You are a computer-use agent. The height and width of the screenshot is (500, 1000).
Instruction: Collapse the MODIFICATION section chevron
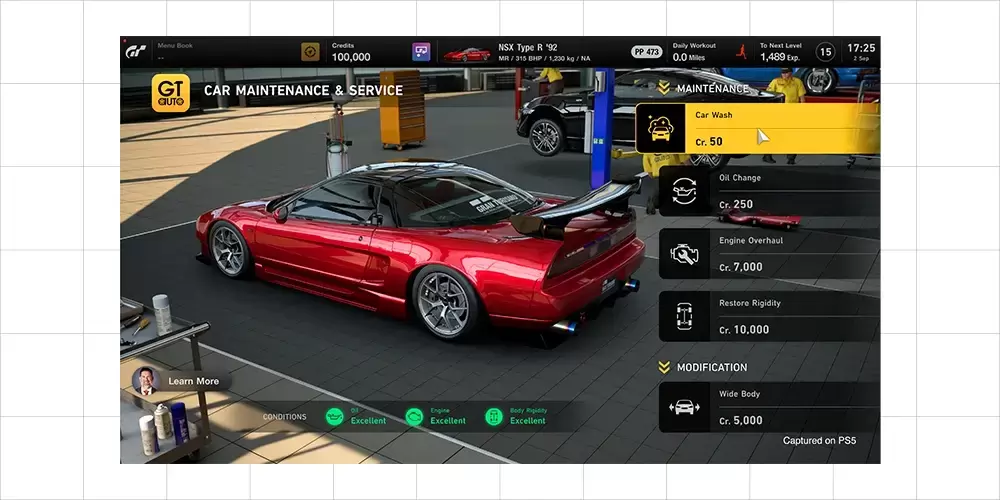pos(664,367)
